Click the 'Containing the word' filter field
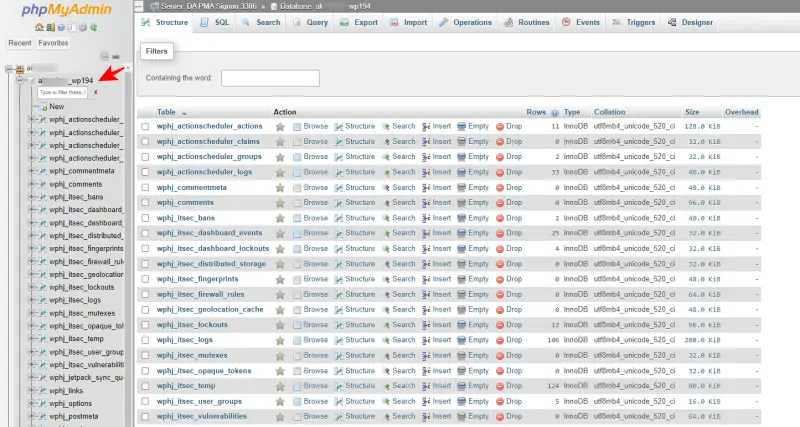The image size is (800, 427). click(270, 78)
